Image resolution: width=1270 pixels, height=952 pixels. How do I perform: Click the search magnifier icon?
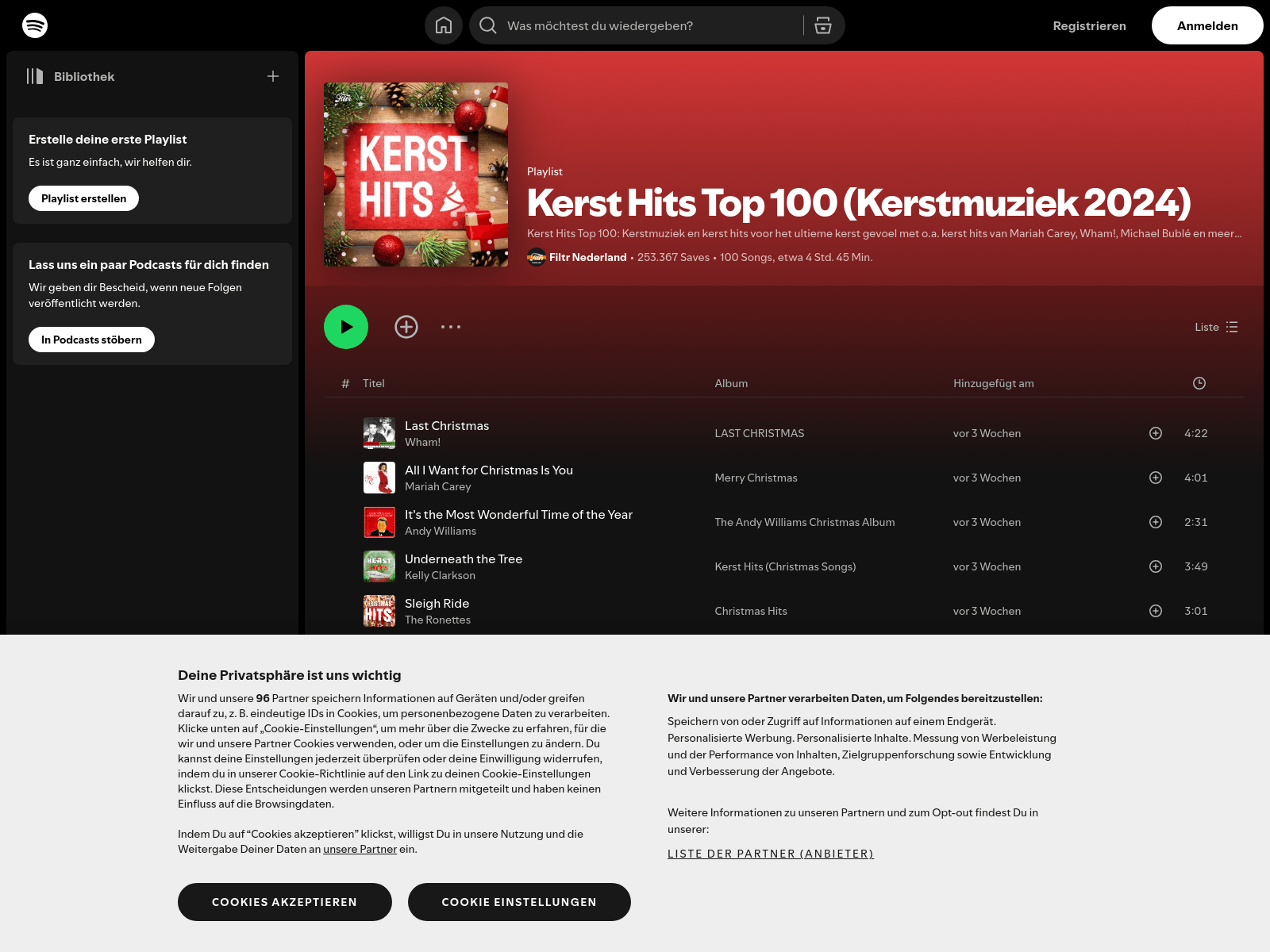488,25
